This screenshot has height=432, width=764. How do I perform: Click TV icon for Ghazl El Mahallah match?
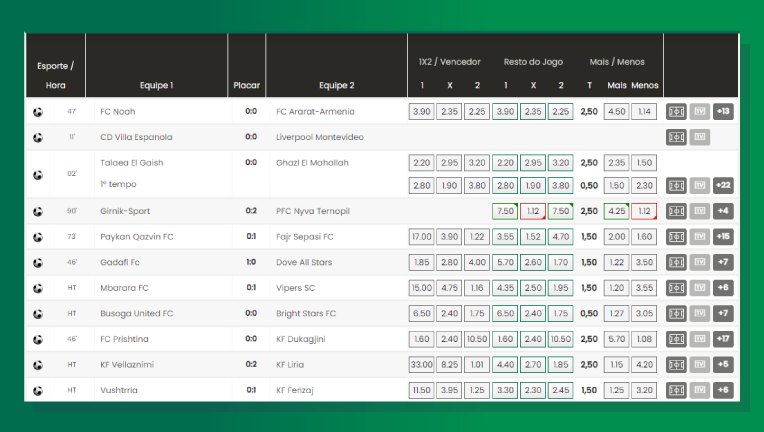click(700, 186)
